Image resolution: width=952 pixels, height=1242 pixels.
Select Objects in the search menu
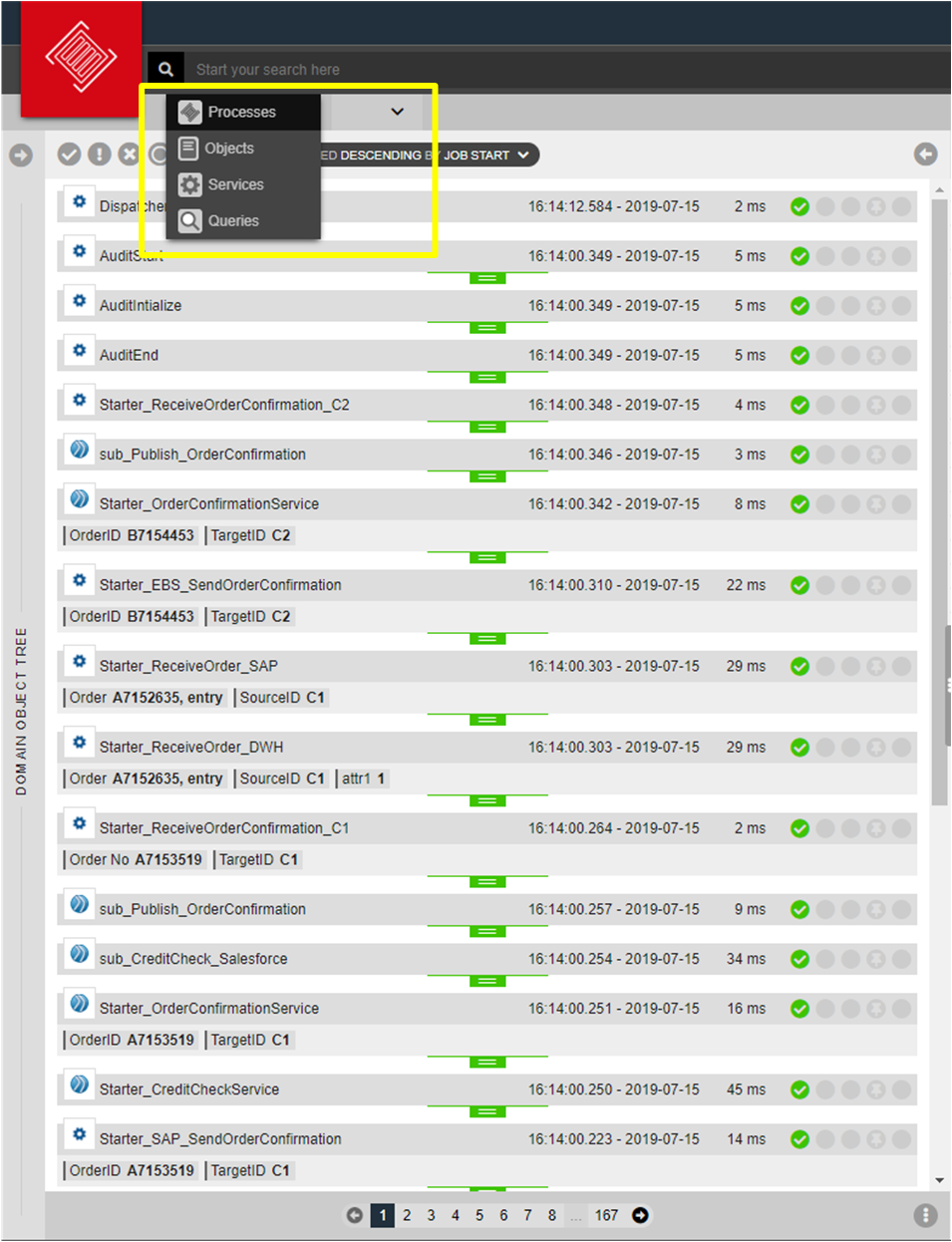(x=243, y=148)
